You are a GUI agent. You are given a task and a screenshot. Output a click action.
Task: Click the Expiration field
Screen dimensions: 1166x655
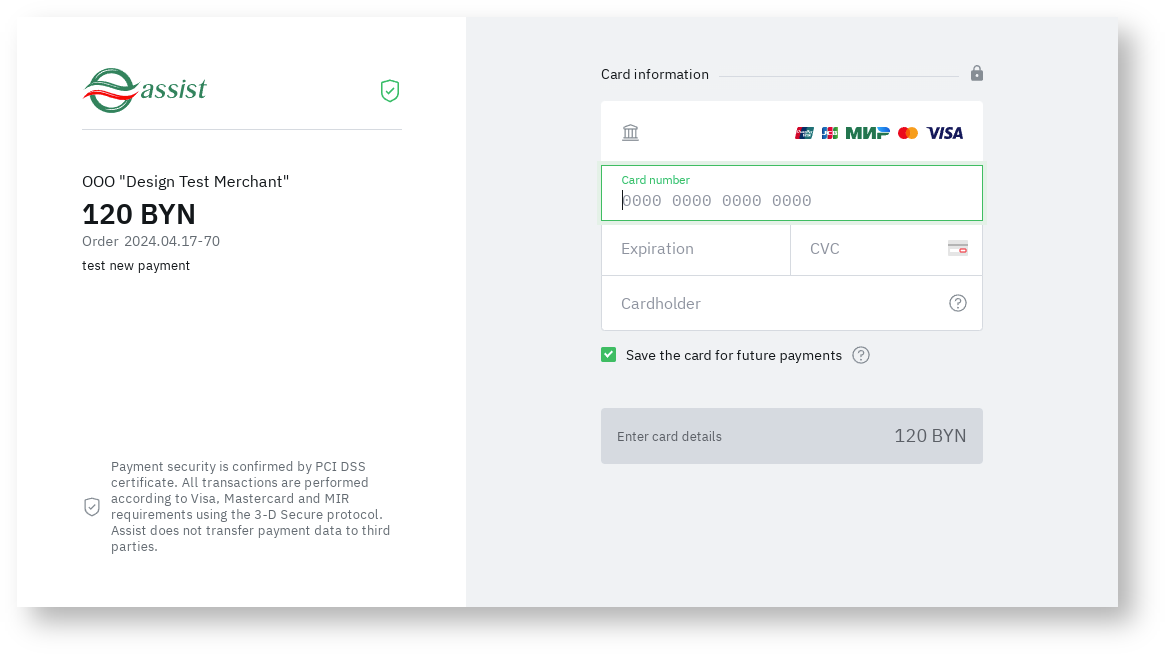click(x=695, y=249)
